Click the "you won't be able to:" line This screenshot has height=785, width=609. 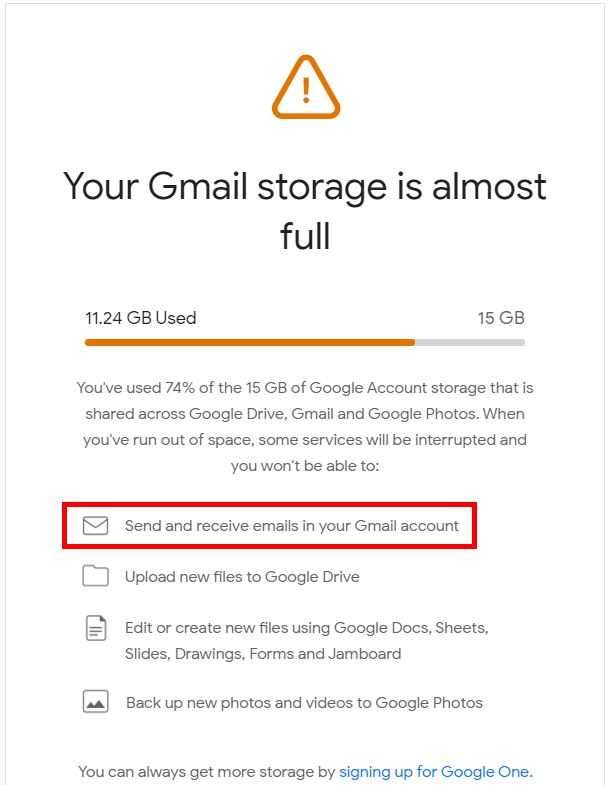pos(305,465)
